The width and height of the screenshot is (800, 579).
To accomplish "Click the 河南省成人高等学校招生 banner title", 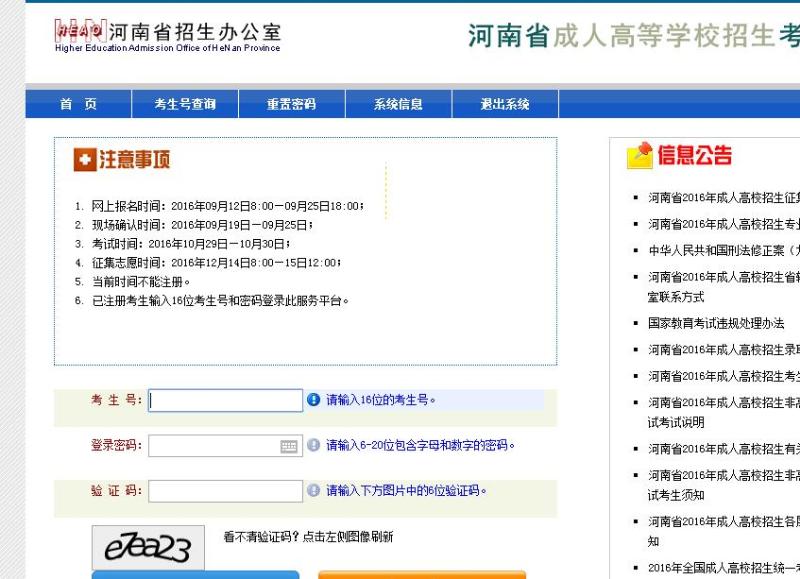I will tap(634, 36).
